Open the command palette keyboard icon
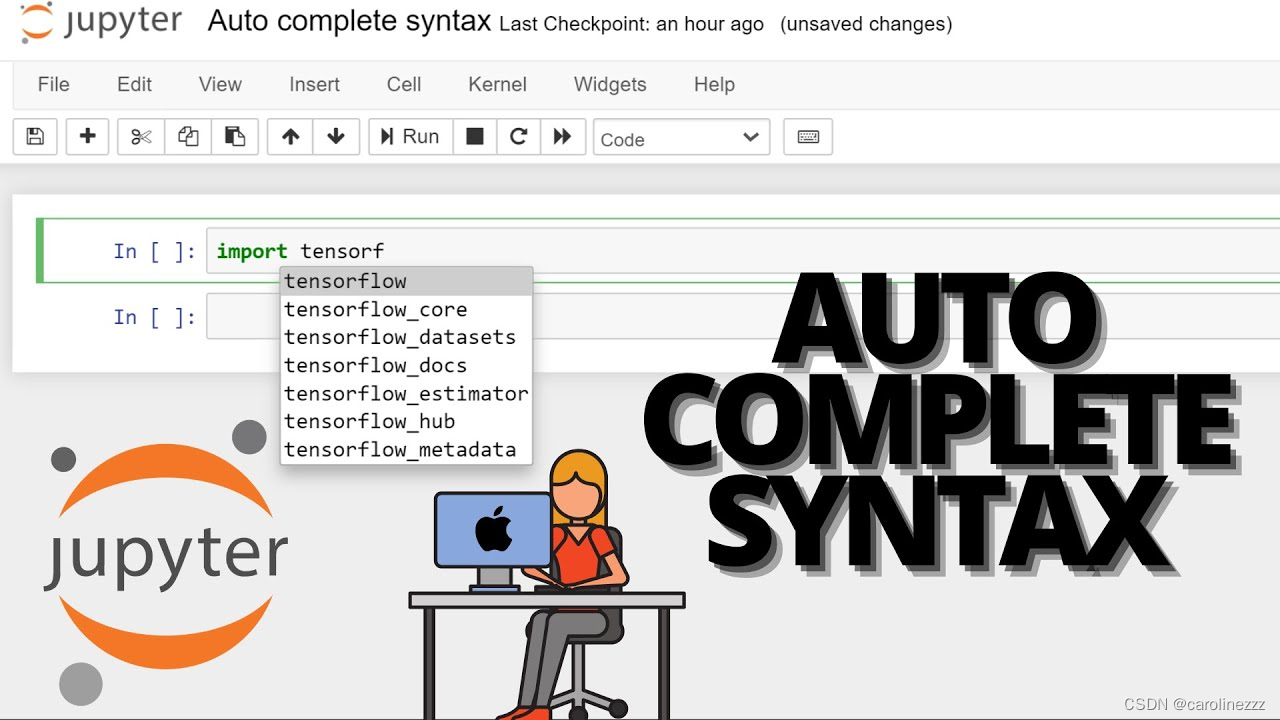This screenshot has height=720, width=1280. point(808,137)
